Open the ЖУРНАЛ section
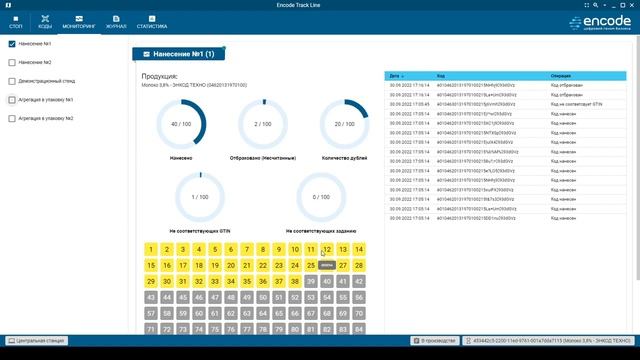Viewport: 640px width, 360px height. tap(116, 22)
